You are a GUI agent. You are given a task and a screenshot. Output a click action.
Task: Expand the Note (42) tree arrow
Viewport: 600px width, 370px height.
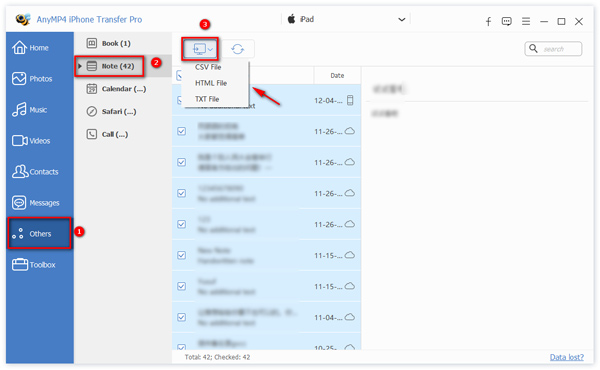point(80,66)
